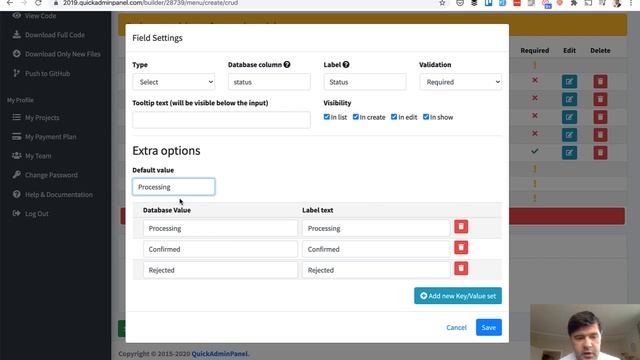Open the browser three-dot menu
640x360 pixels.
click(631, 3)
